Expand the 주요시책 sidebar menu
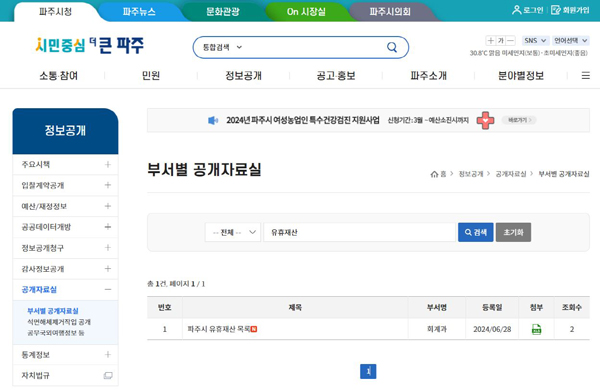This screenshot has width=600, height=390. [x=108, y=165]
